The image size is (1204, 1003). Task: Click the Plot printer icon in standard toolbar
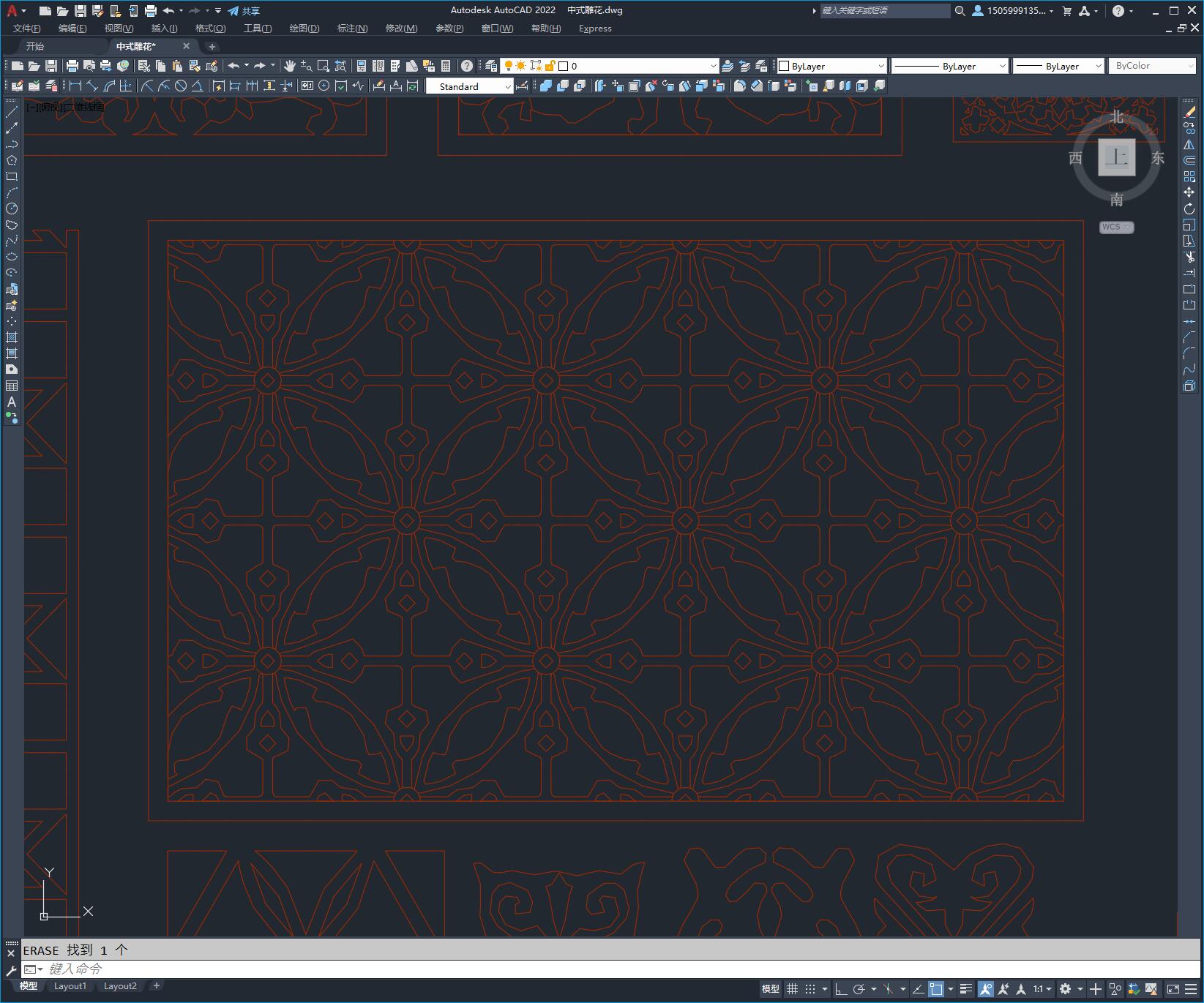[72, 66]
